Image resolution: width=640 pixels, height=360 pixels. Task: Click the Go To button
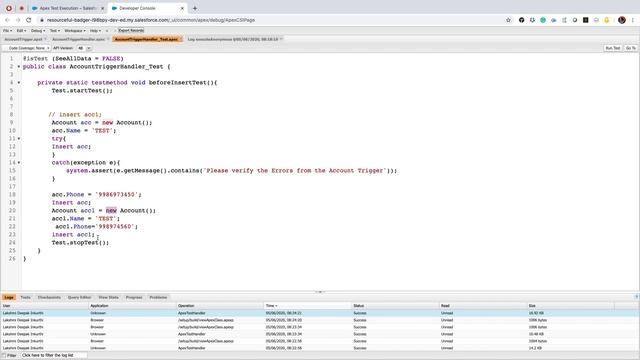(x=630, y=48)
